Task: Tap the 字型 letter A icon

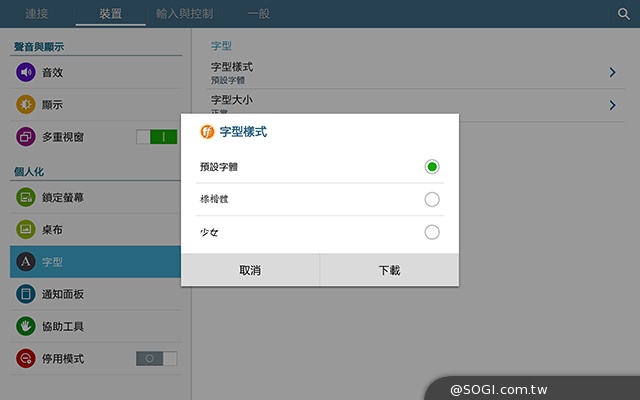Action: [26, 262]
